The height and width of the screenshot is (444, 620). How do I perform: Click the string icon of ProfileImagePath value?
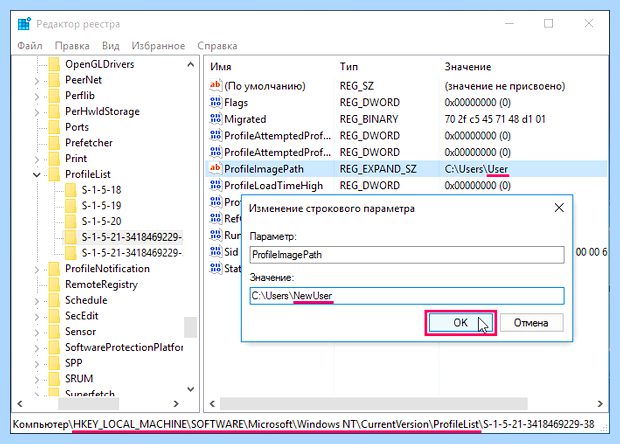coord(215,168)
